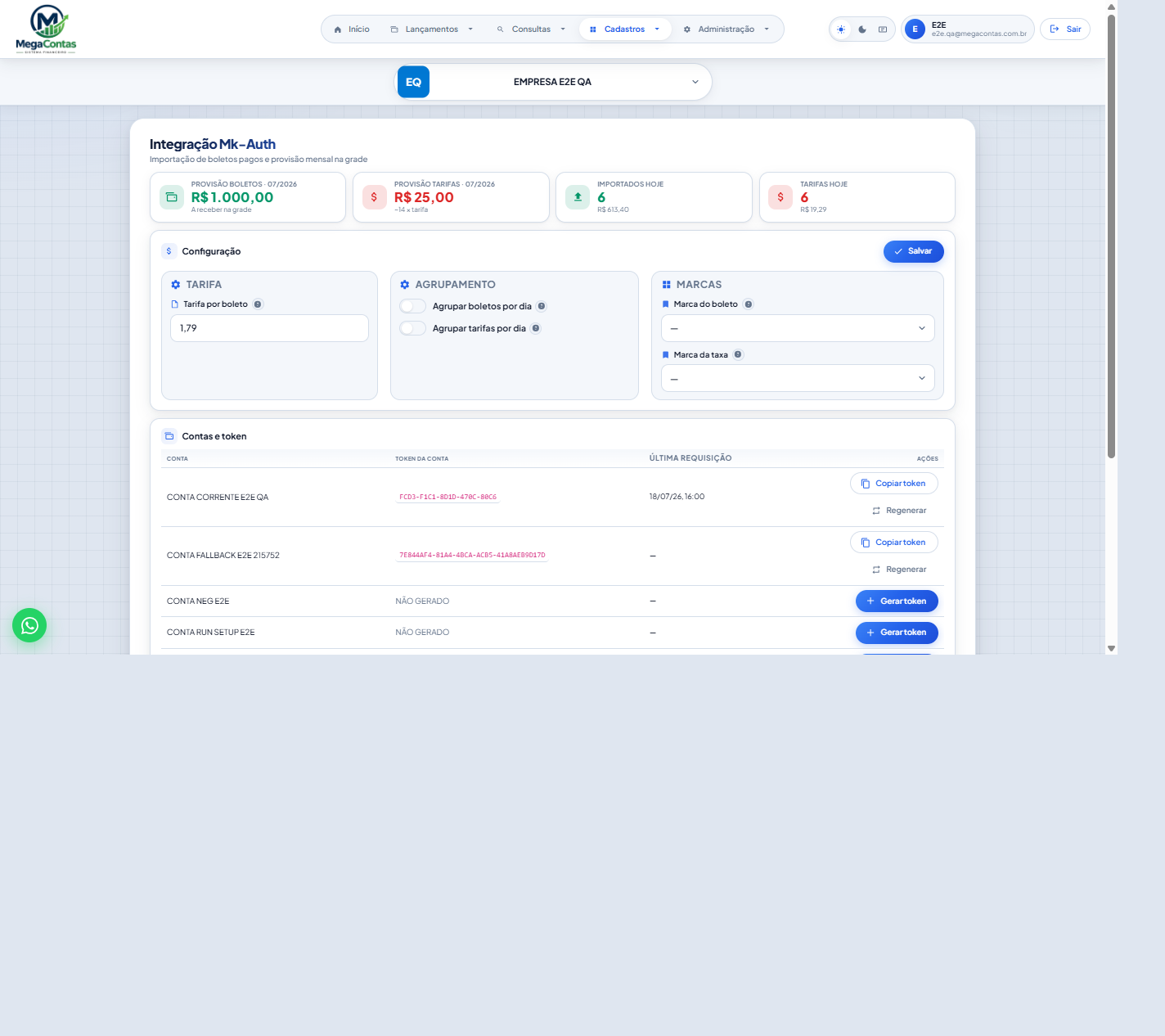Click the R$ 1.000,00 provision value

(232, 197)
